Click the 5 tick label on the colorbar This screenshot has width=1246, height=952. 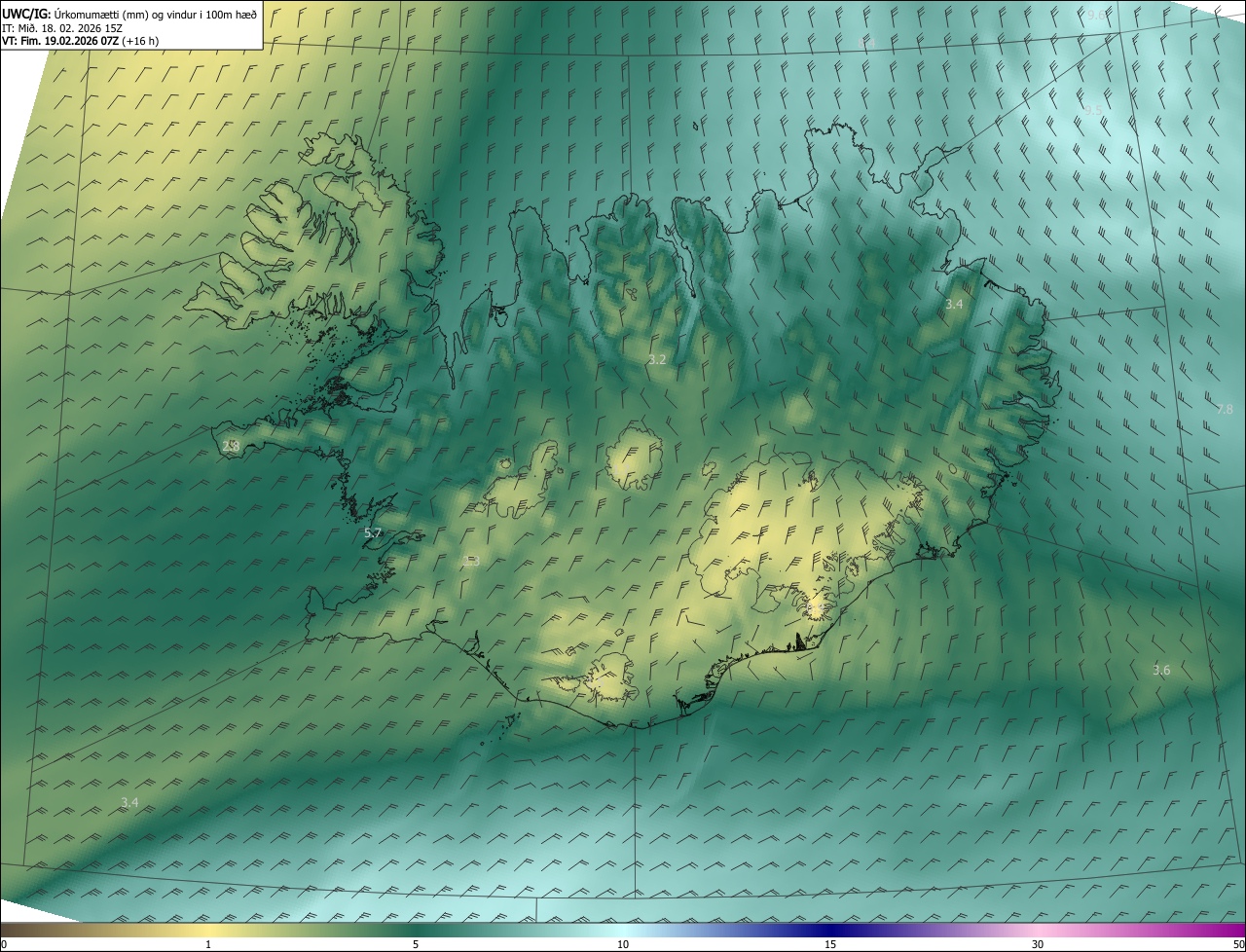pyautogui.click(x=416, y=944)
